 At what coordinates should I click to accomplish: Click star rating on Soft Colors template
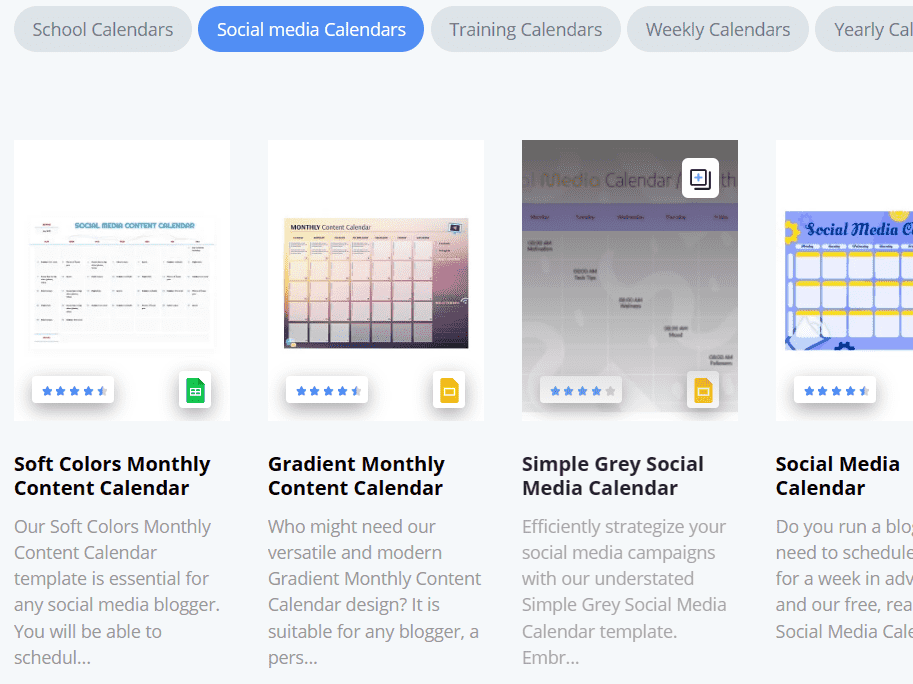coord(73,390)
